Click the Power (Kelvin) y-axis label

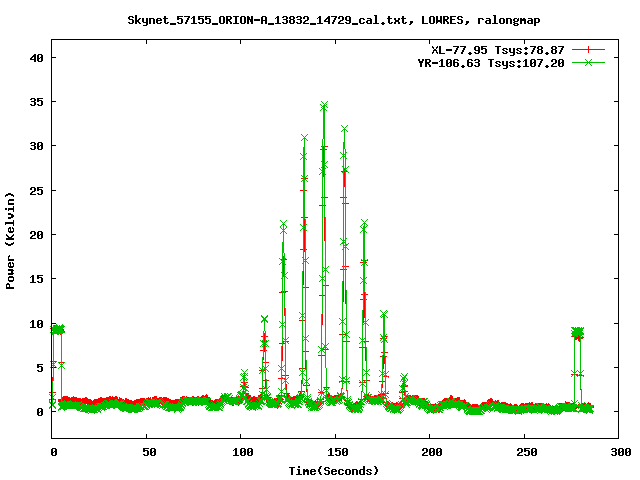tap(10, 241)
